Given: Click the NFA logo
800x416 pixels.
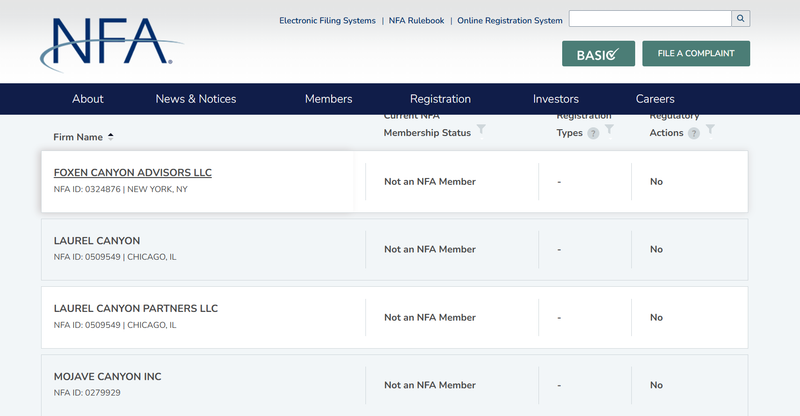Looking at the screenshot, I should coord(112,44).
